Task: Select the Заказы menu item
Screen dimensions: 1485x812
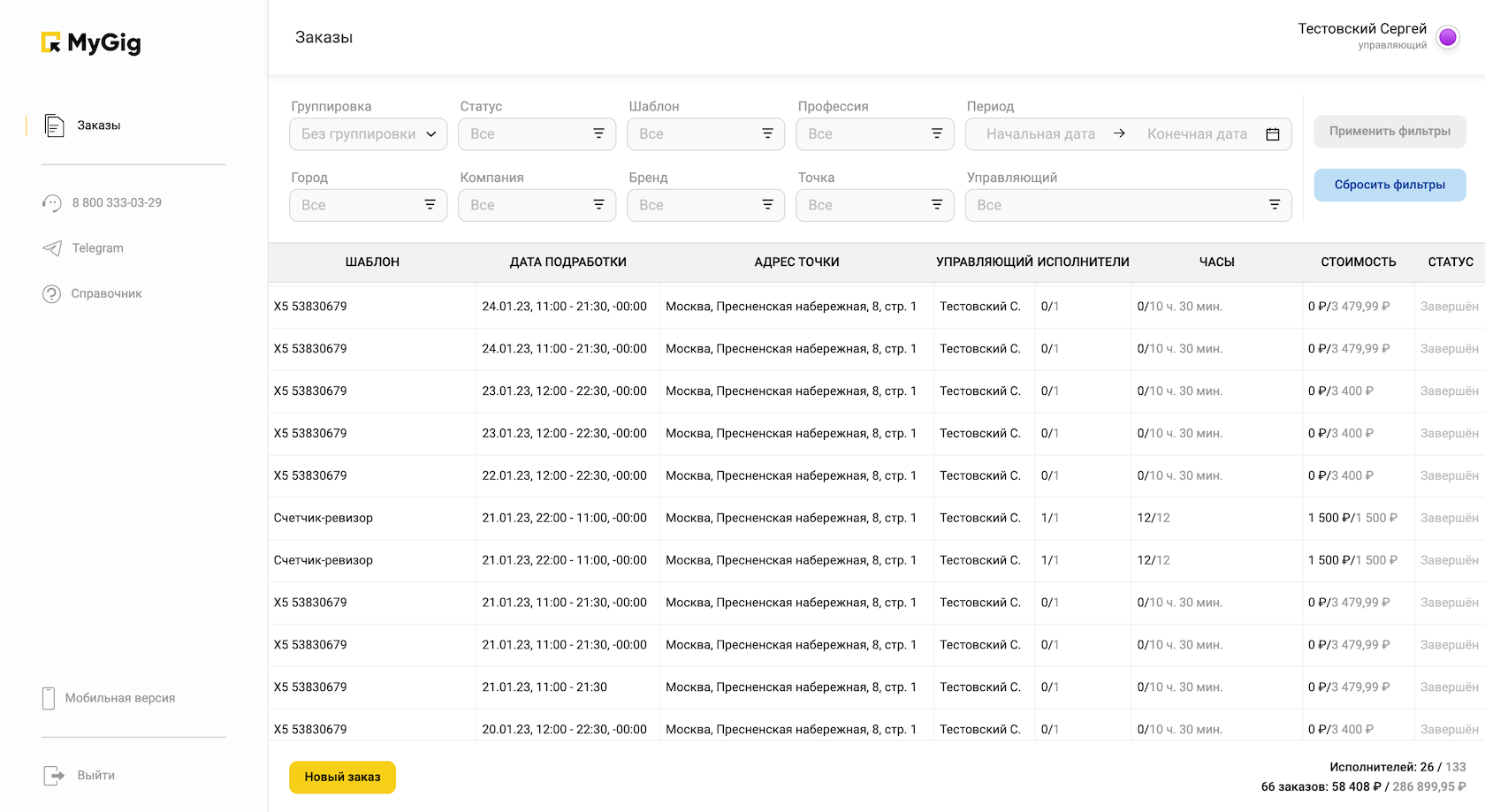Action: click(99, 125)
